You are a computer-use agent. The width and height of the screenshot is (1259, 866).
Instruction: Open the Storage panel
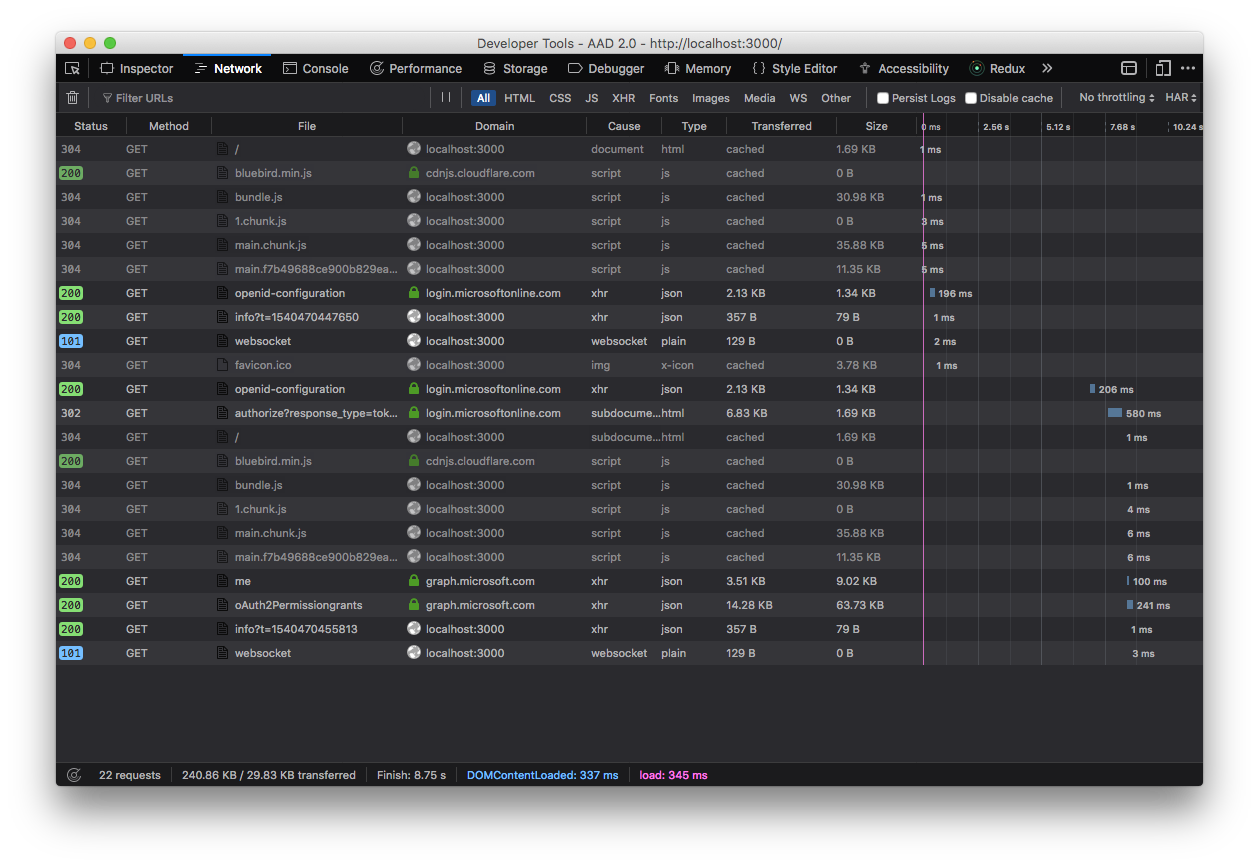[515, 67]
